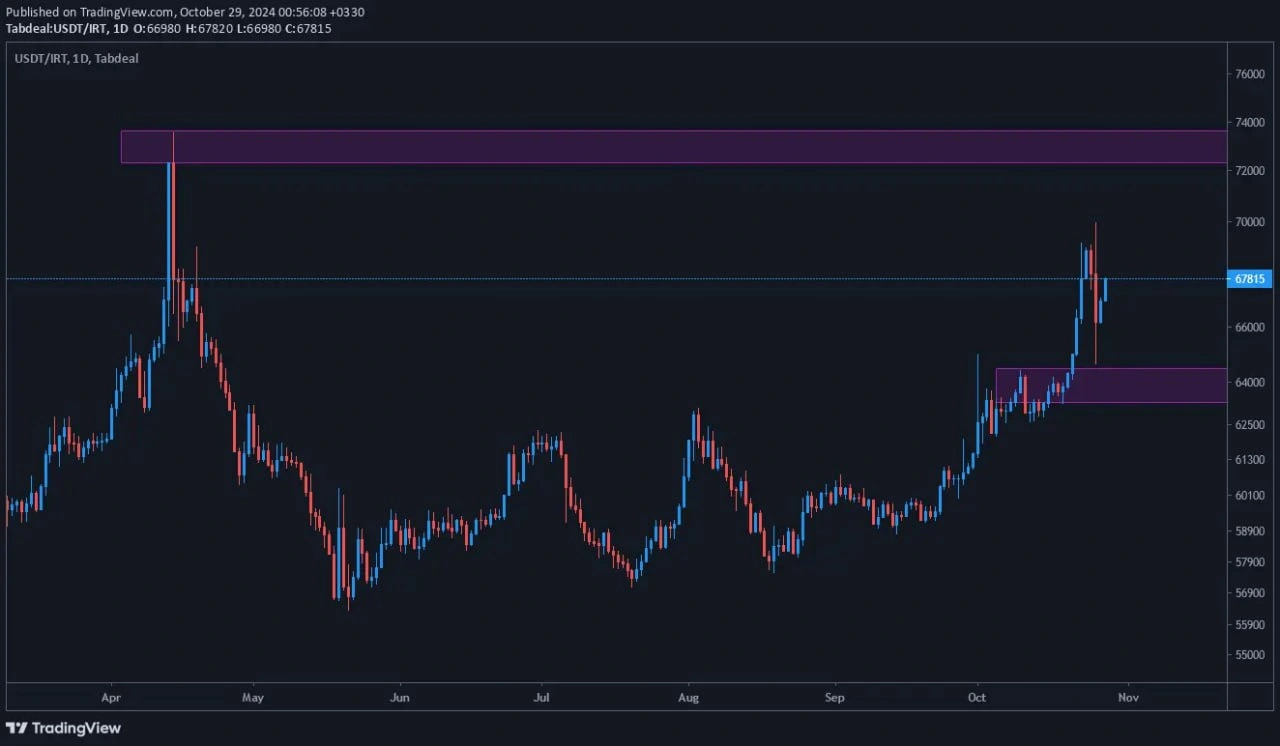Click the Jun label on time axis
The height and width of the screenshot is (746, 1280).
point(399,697)
